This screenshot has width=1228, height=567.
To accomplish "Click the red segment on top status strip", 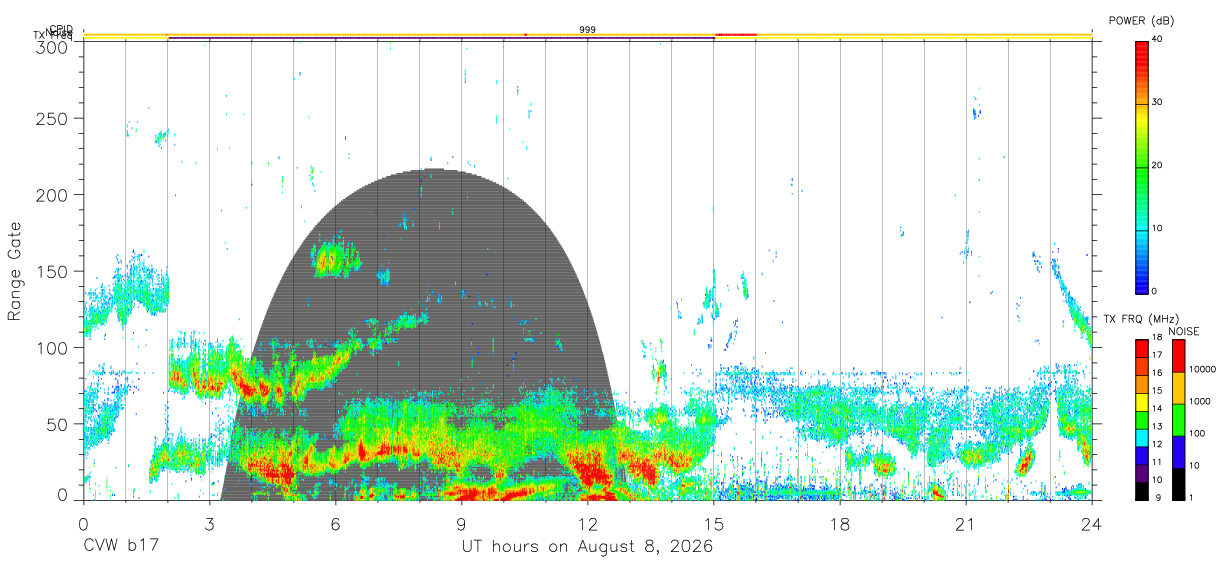I will coord(735,35).
